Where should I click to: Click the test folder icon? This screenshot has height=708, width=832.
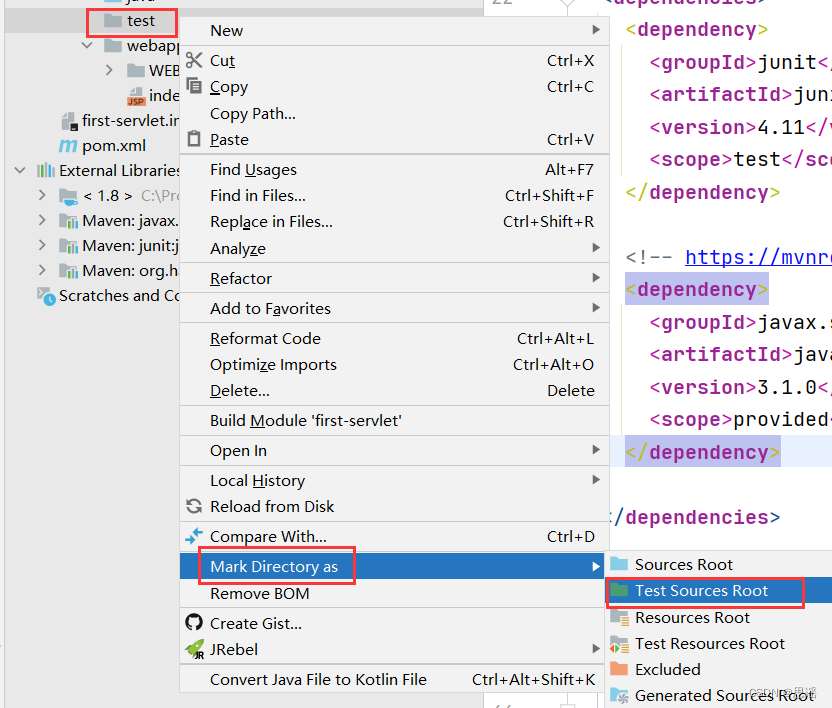[113, 21]
